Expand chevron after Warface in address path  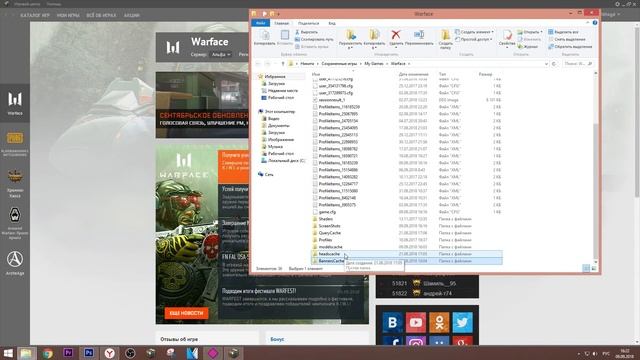click(x=409, y=64)
